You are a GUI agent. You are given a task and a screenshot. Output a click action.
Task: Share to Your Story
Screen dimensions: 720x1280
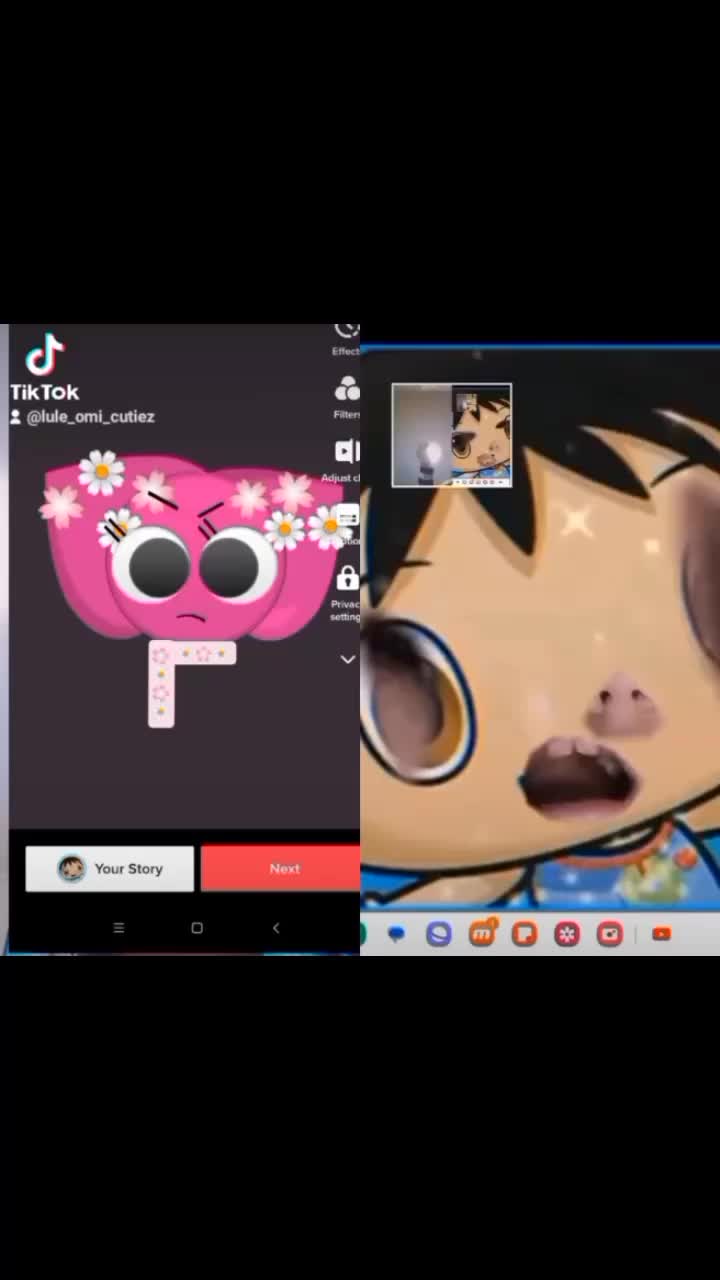[110, 869]
